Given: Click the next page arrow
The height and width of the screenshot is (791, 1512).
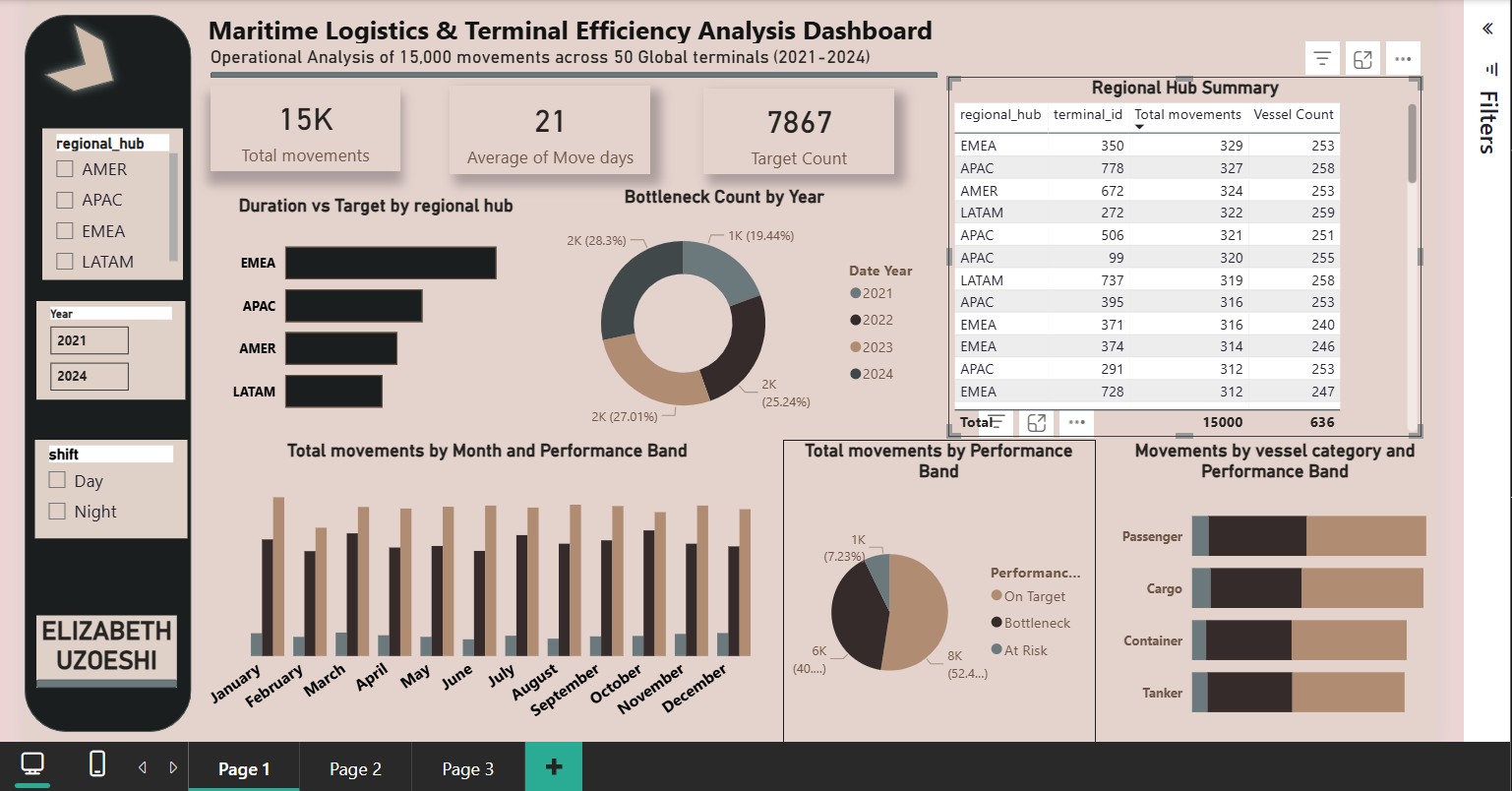Looking at the screenshot, I should [173, 767].
